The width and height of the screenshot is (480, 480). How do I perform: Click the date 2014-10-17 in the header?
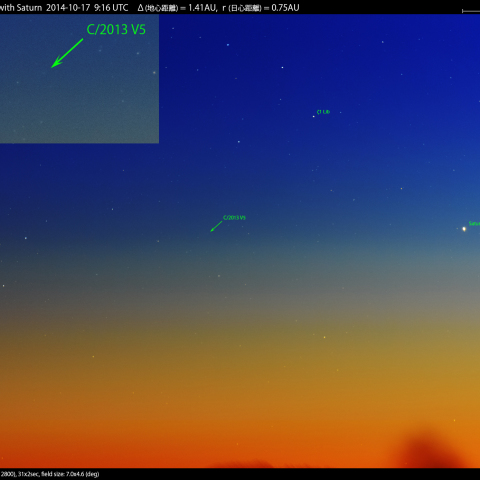pyautogui.click(x=68, y=8)
